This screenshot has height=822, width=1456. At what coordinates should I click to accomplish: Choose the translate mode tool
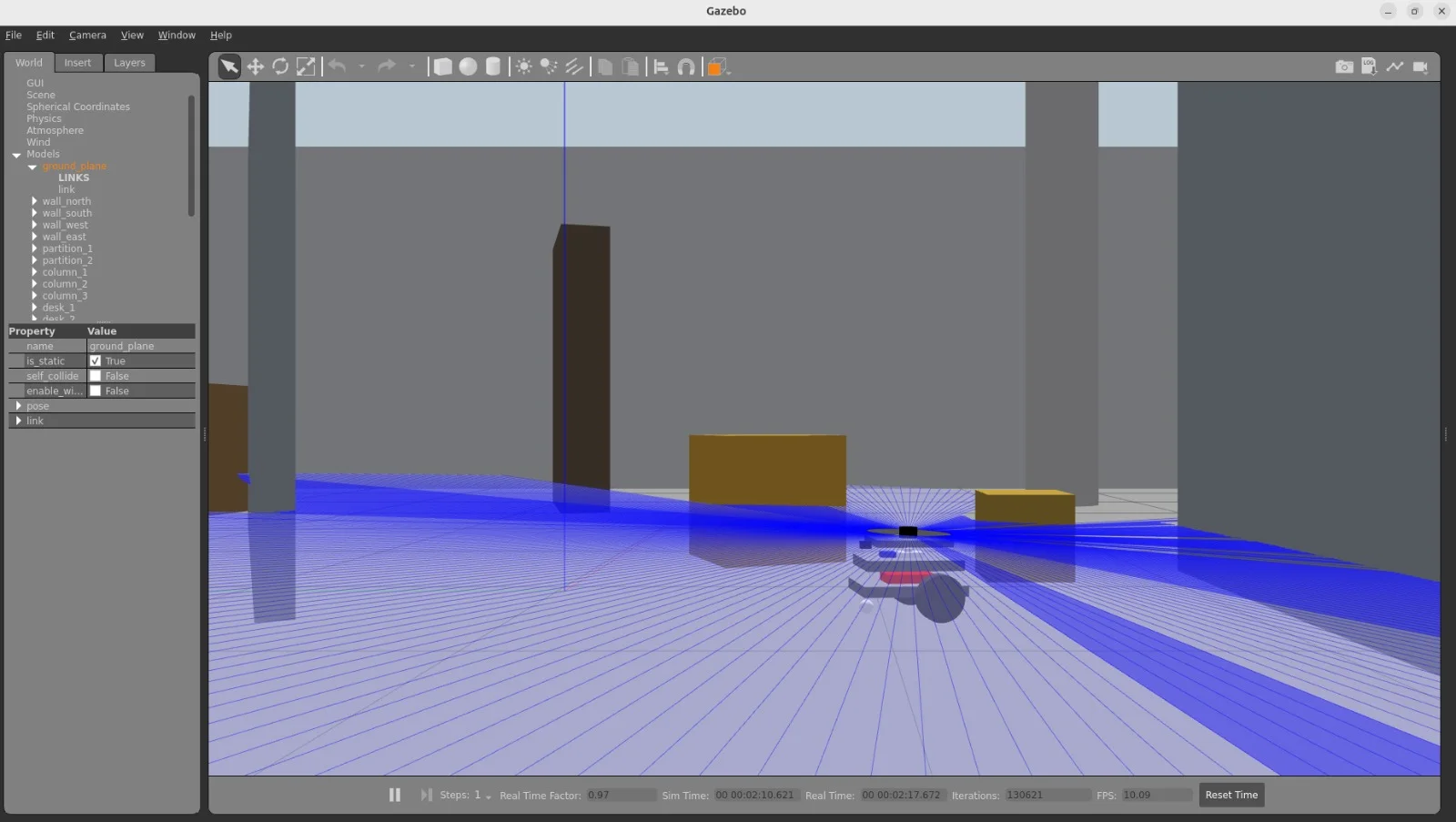(255, 66)
